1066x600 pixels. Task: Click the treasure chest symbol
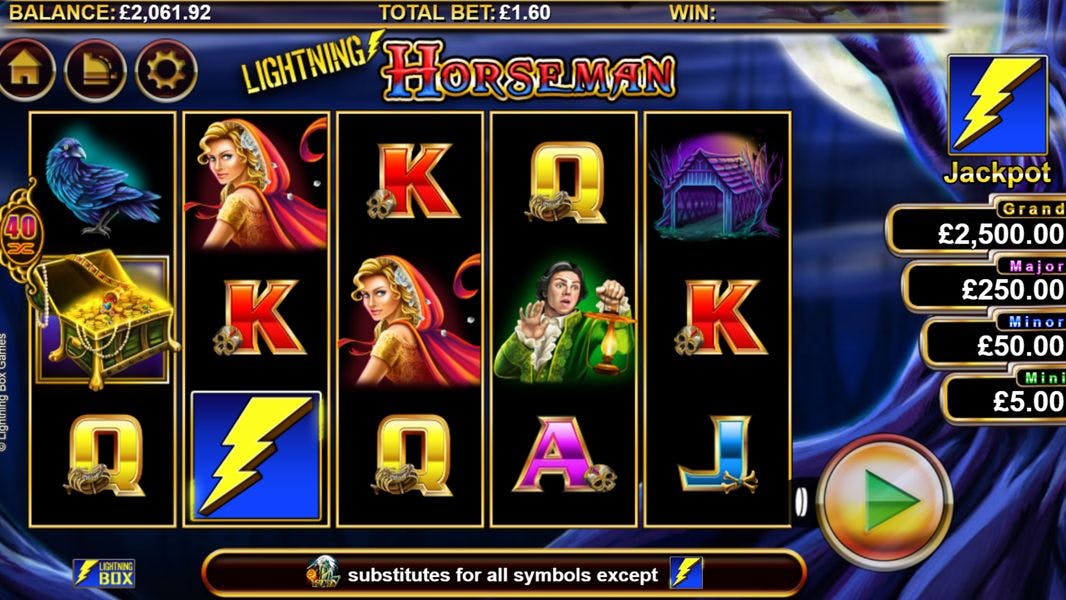pyautogui.click(x=104, y=319)
